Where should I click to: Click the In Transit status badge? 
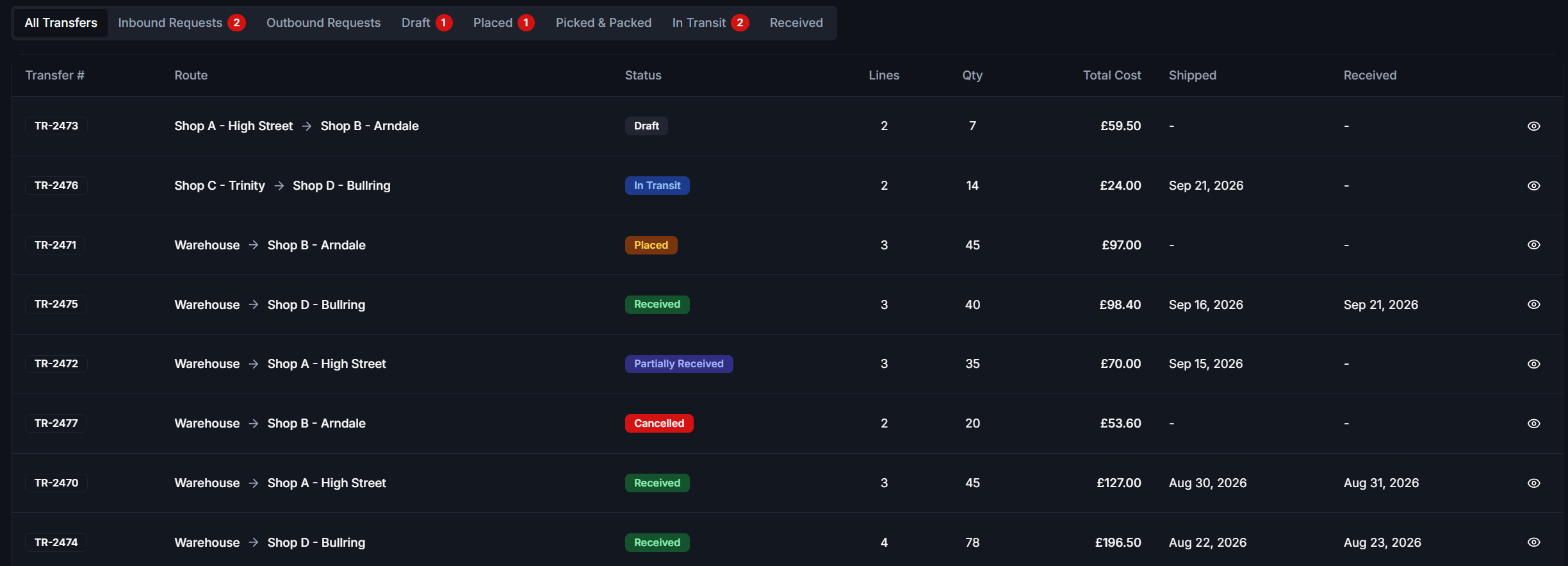coord(657,186)
